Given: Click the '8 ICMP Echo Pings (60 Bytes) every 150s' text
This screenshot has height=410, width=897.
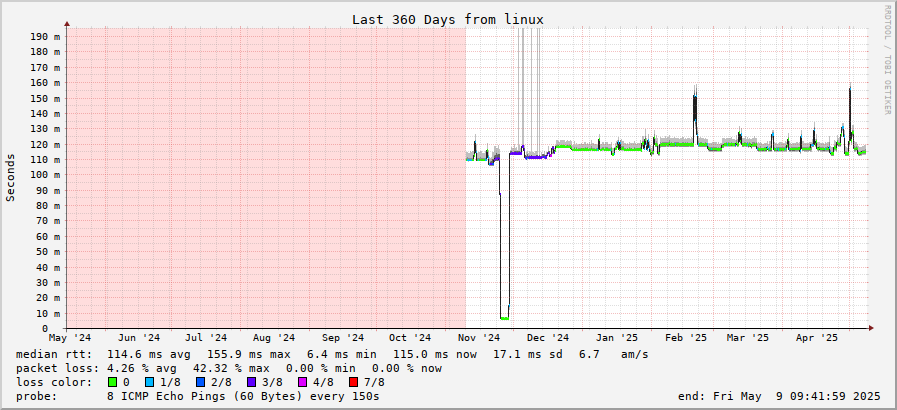Looking at the screenshot, I should coord(243,396).
